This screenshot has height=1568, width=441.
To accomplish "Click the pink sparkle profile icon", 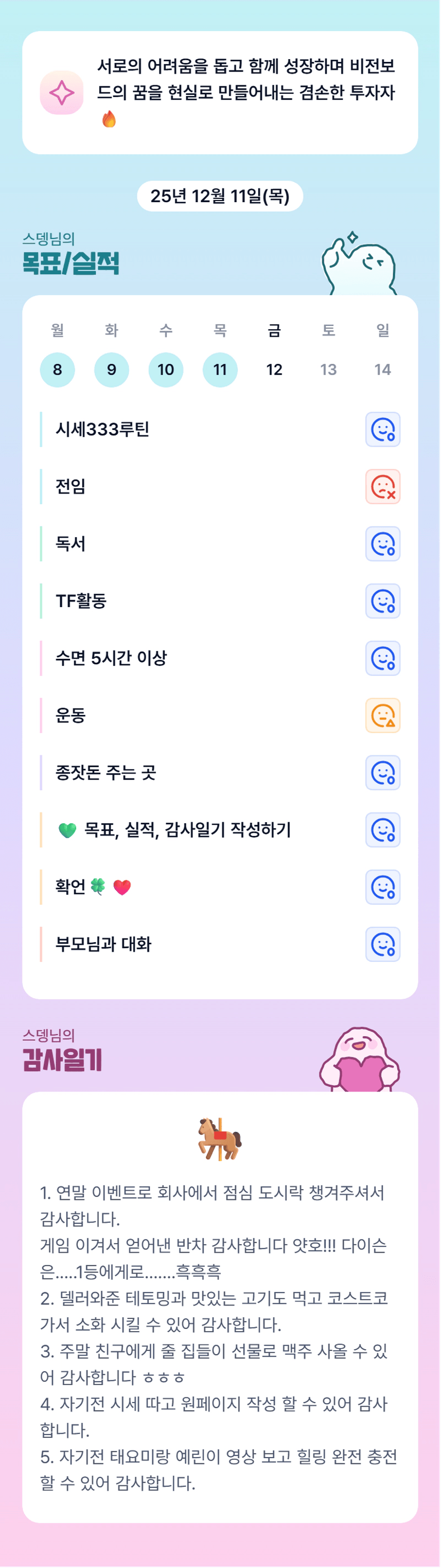I will click(61, 92).
